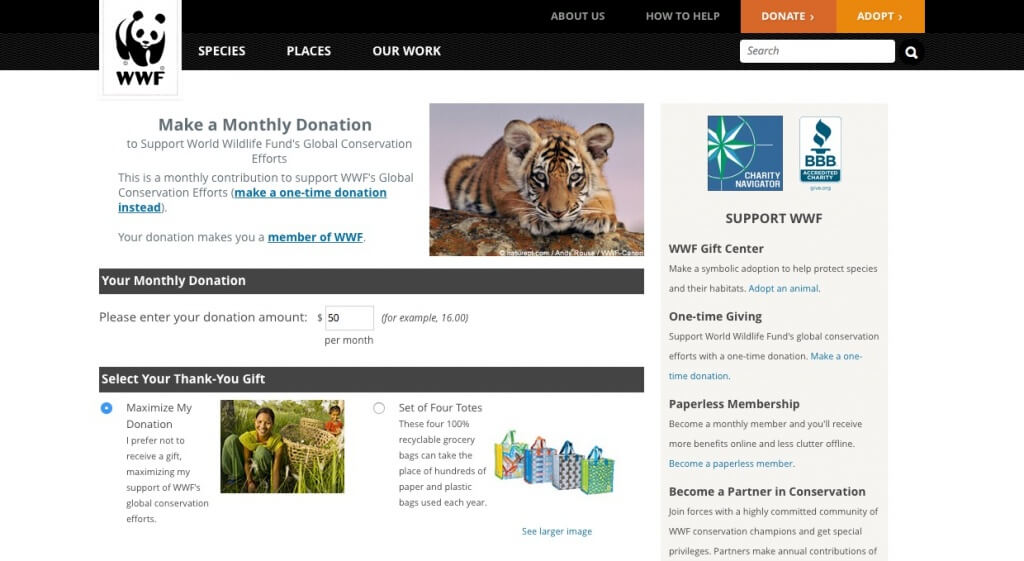Open the Our Work menu
This screenshot has height=561, width=1024.
tap(407, 51)
